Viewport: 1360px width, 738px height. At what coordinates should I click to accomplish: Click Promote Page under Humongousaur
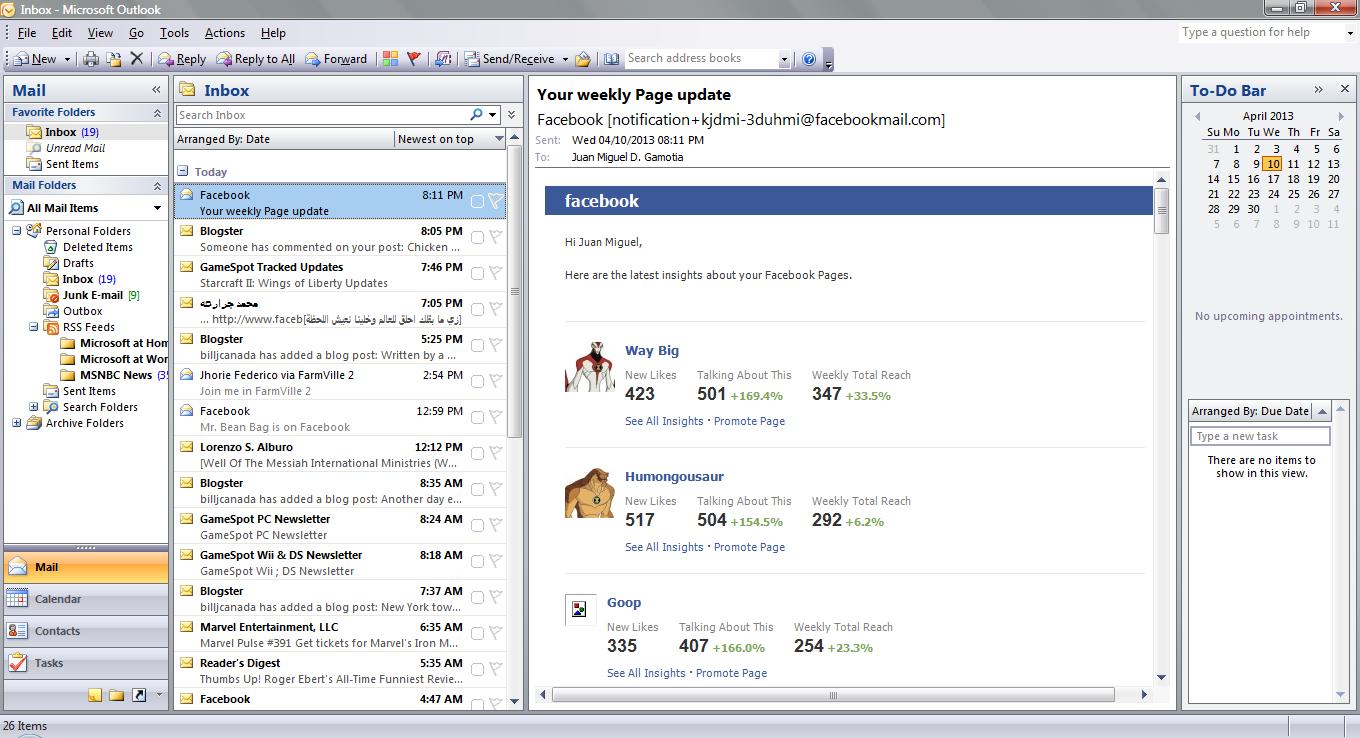[x=749, y=547]
